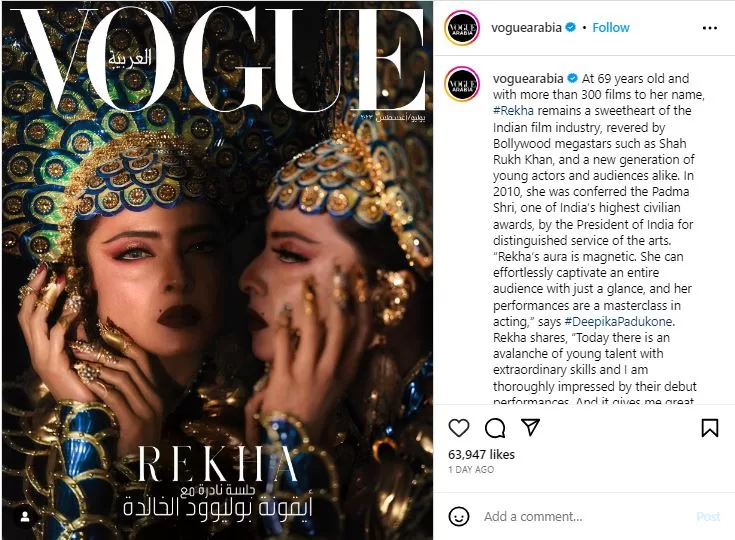
Task: Save post using the bookmark icon
Action: click(x=710, y=428)
